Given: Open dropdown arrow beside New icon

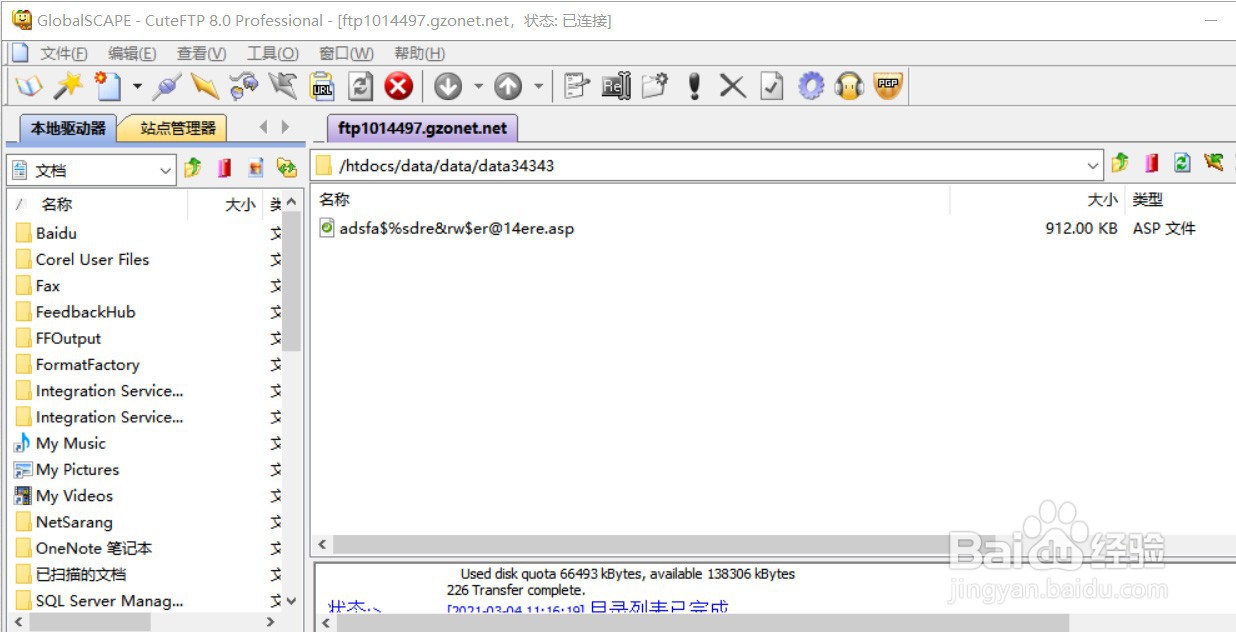Looking at the screenshot, I should click(x=137, y=87).
